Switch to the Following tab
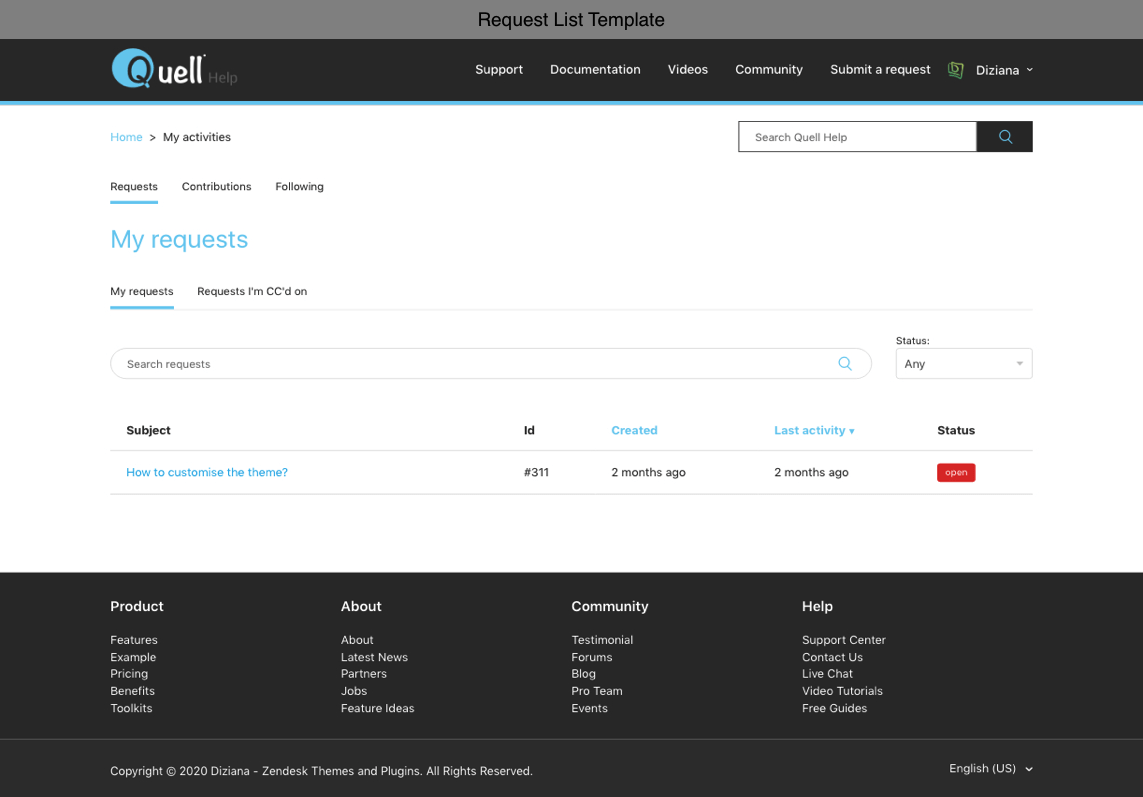1143x797 pixels. (299, 187)
